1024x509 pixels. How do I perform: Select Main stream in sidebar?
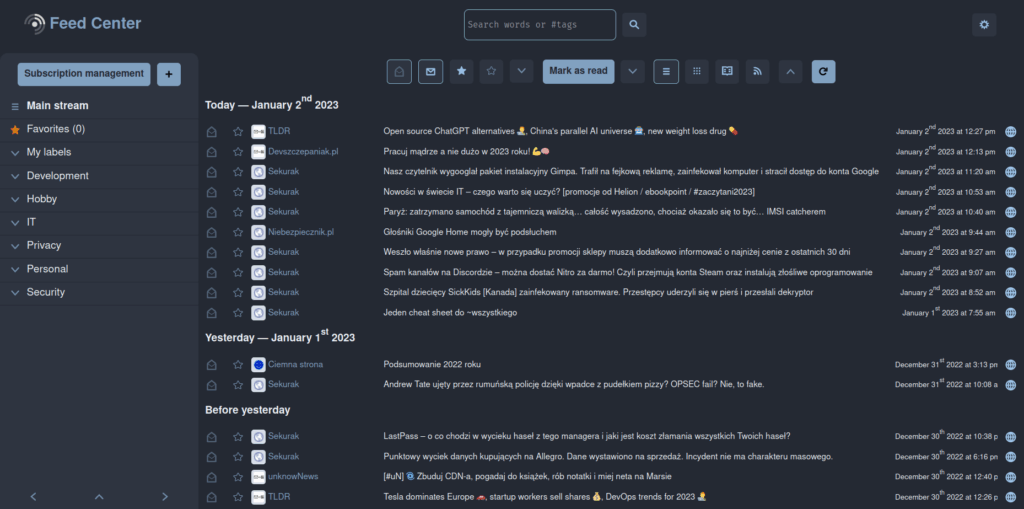tap(57, 105)
